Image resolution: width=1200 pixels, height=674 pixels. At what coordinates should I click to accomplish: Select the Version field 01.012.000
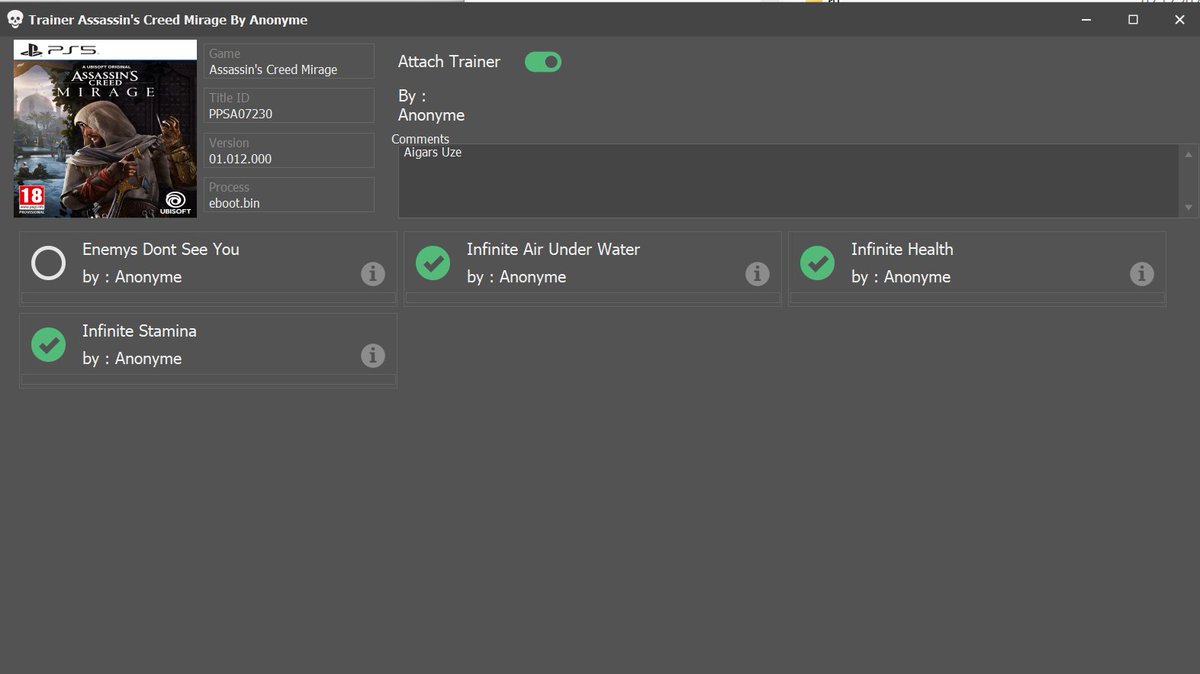(x=289, y=150)
